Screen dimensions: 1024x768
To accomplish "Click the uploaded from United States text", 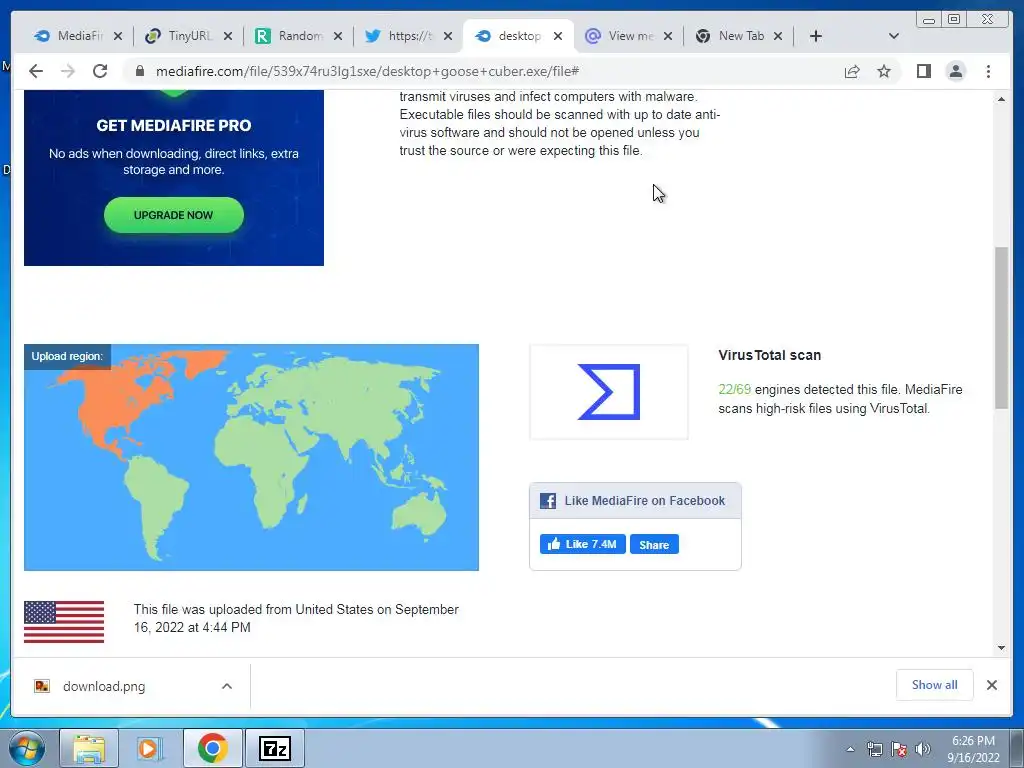I will [x=296, y=618].
